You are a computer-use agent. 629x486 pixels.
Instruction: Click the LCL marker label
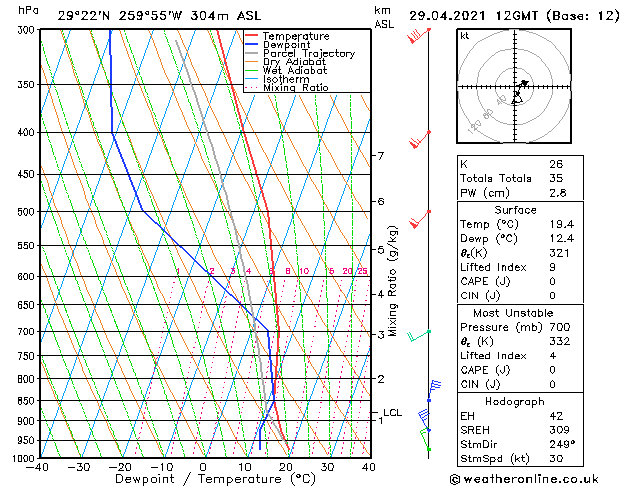392,413
